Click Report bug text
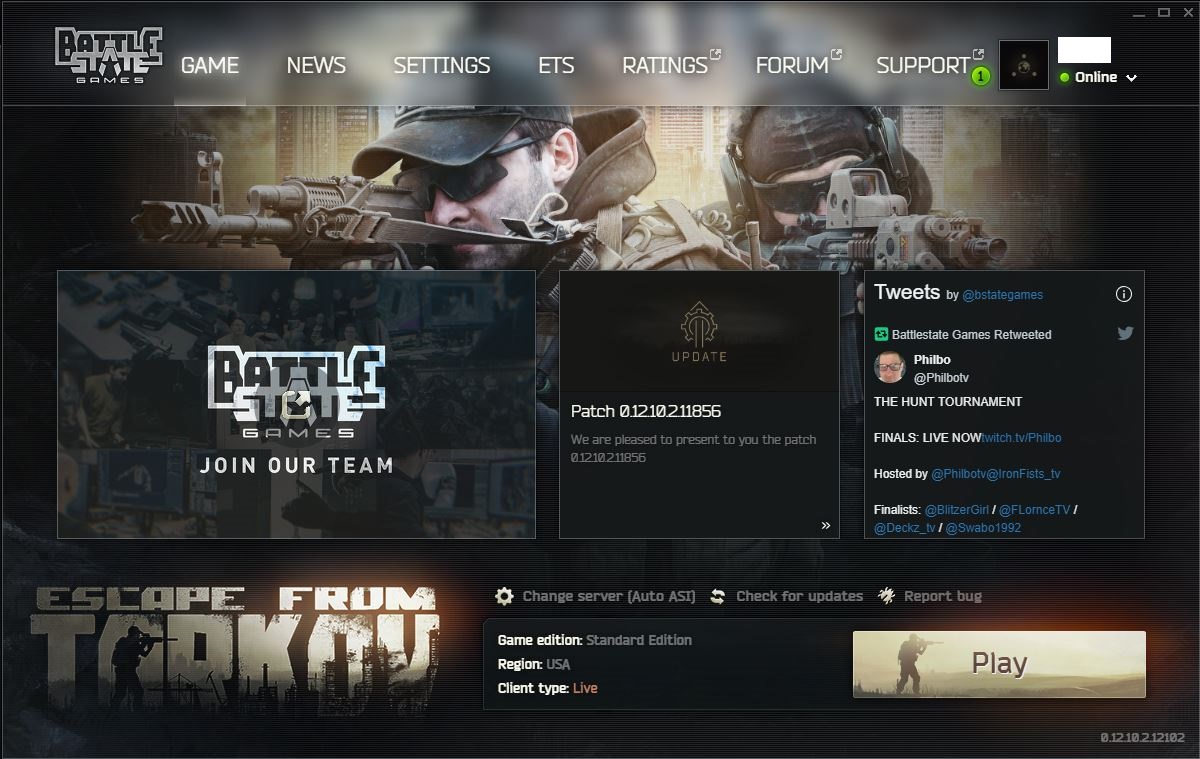 pos(943,596)
